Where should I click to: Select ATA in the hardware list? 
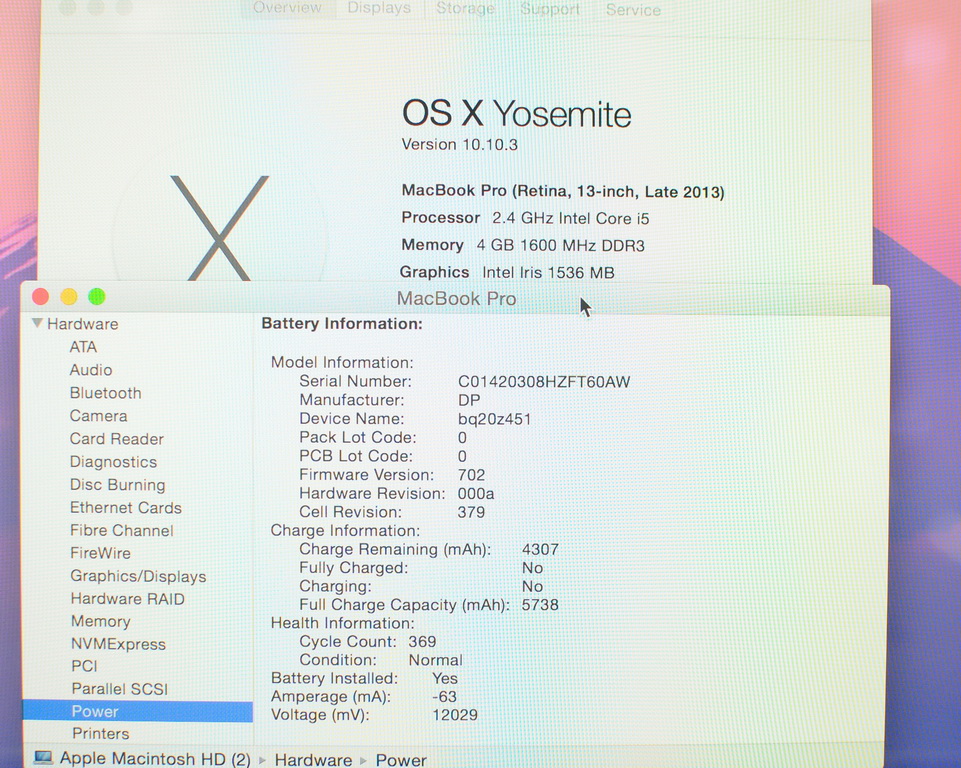(x=83, y=347)
